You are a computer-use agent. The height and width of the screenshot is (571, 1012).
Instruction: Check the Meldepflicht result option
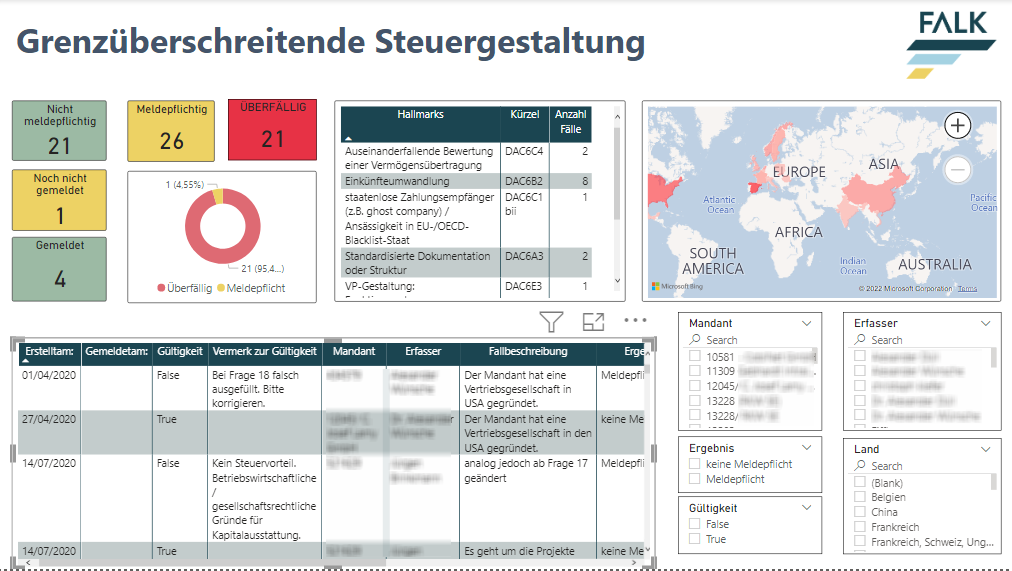695,479
